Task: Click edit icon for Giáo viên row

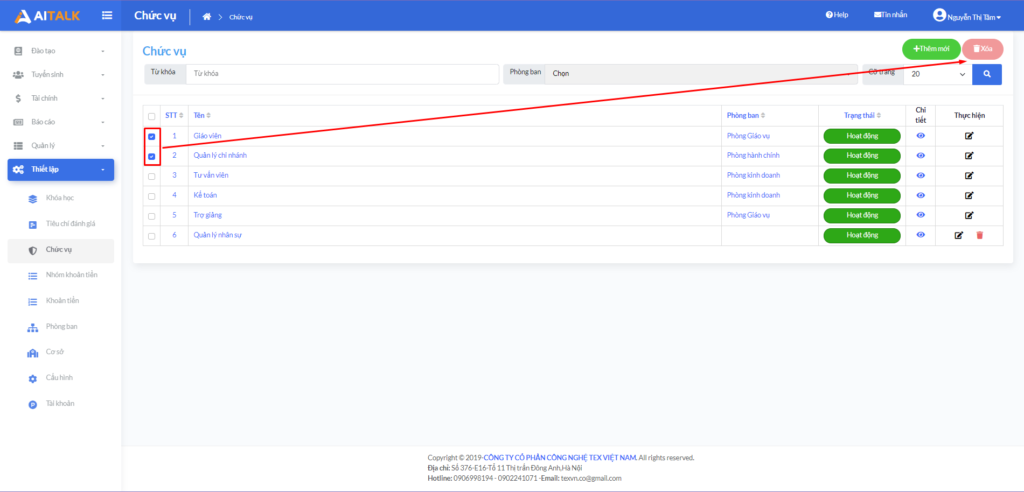Action: (968, 136)
